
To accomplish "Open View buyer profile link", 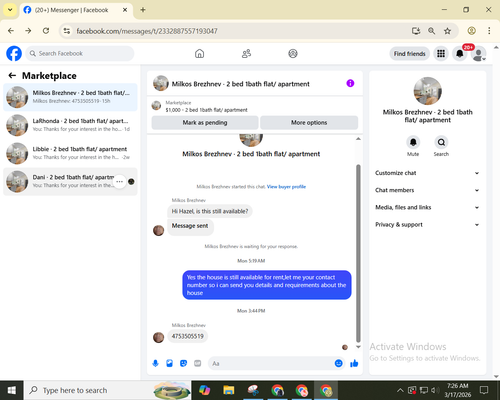I will tap(286, 187).
